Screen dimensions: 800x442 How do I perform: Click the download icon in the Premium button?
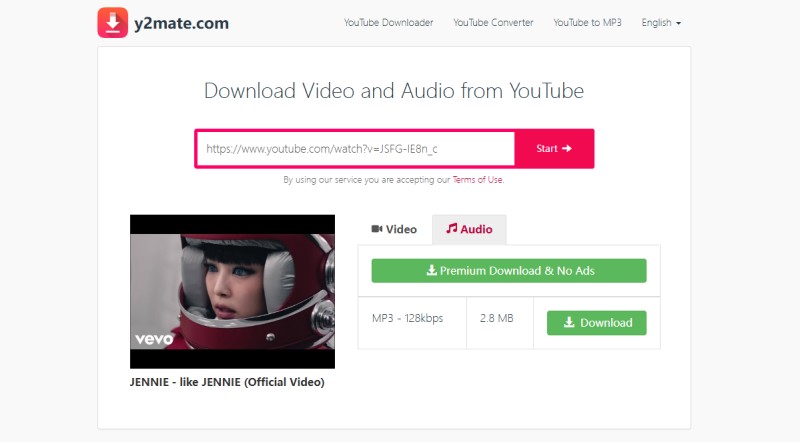432,270
